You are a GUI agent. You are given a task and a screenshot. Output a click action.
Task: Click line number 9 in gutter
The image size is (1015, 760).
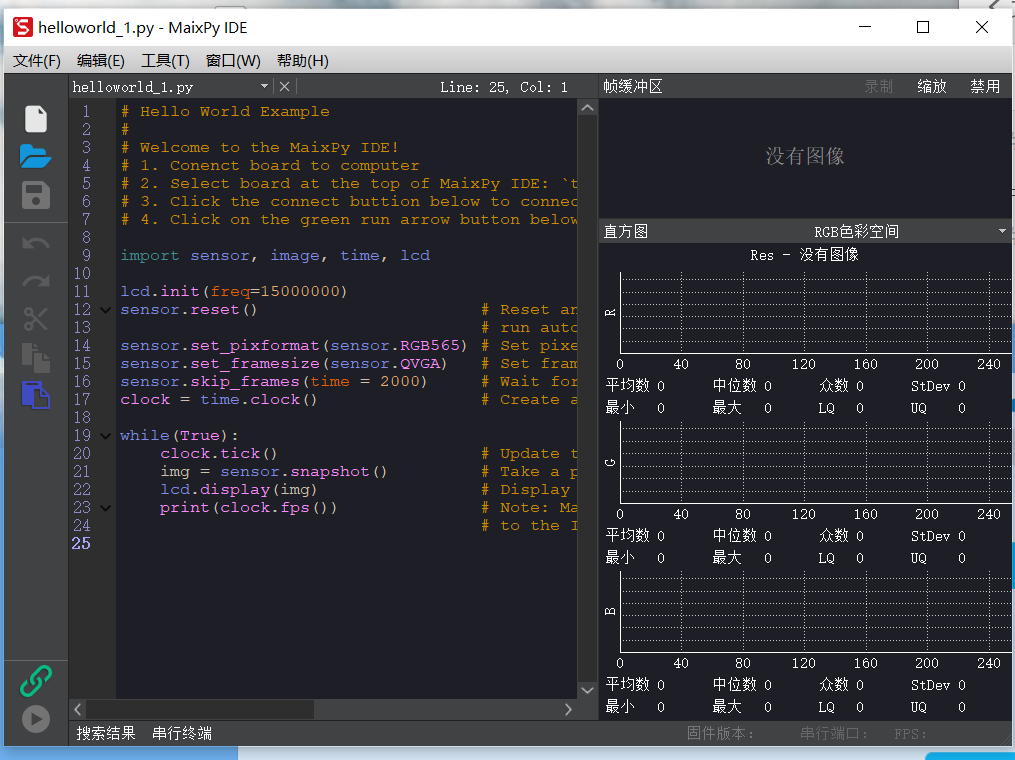(x=86, y=256)
